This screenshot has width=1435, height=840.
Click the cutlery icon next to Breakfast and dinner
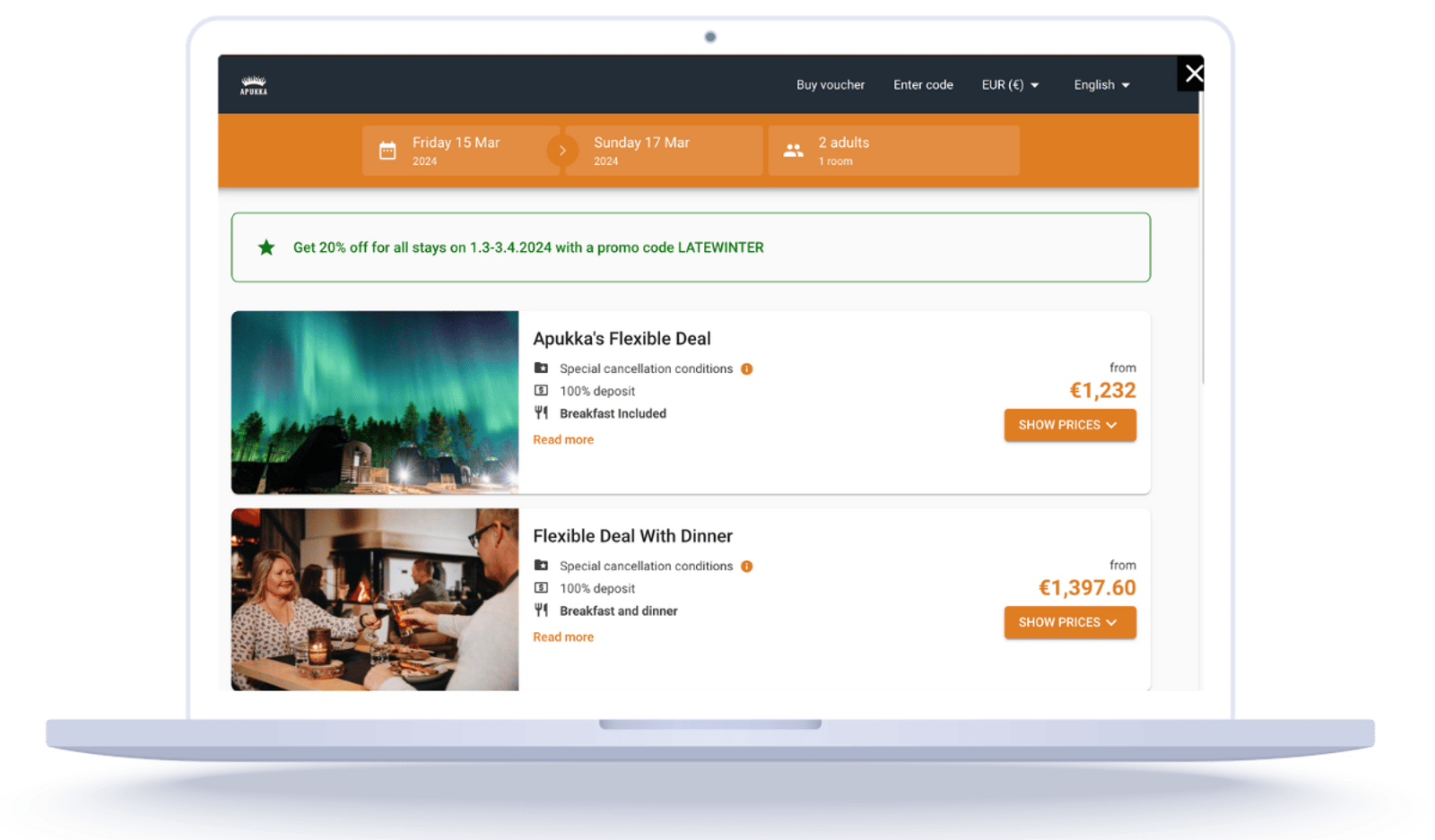[541, 610]
